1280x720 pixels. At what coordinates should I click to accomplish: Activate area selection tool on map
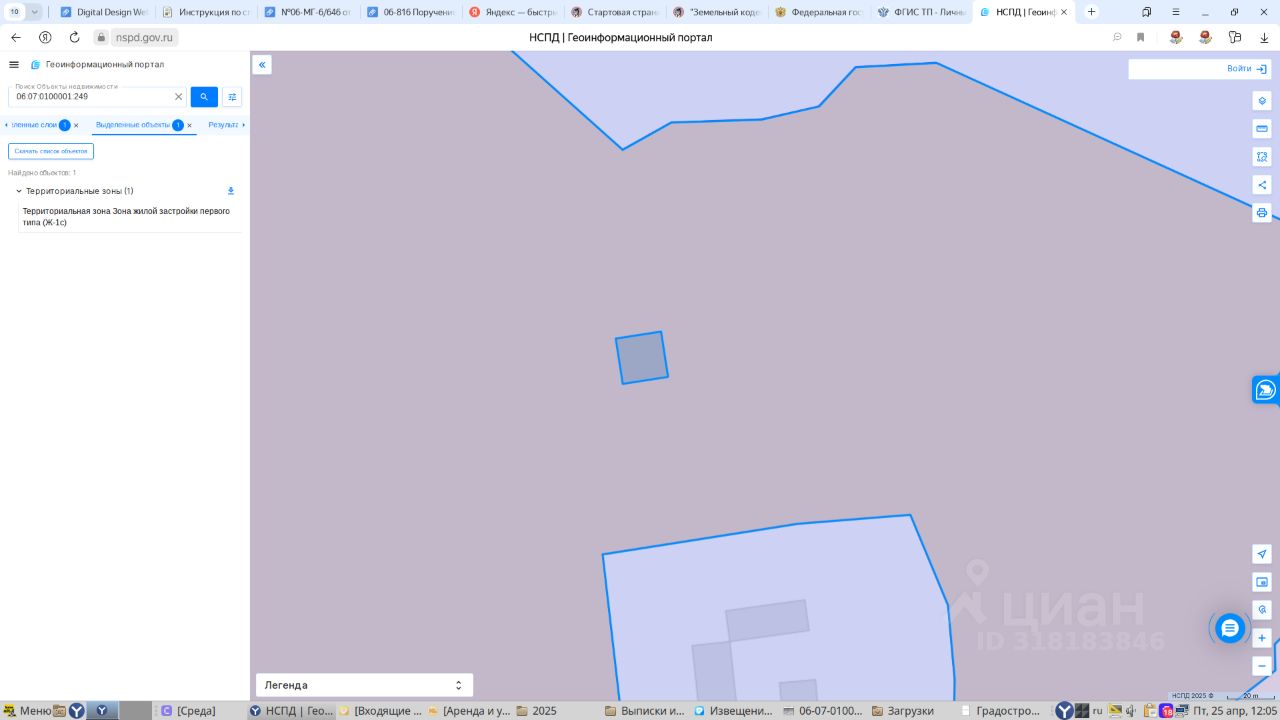[1262, 157]
